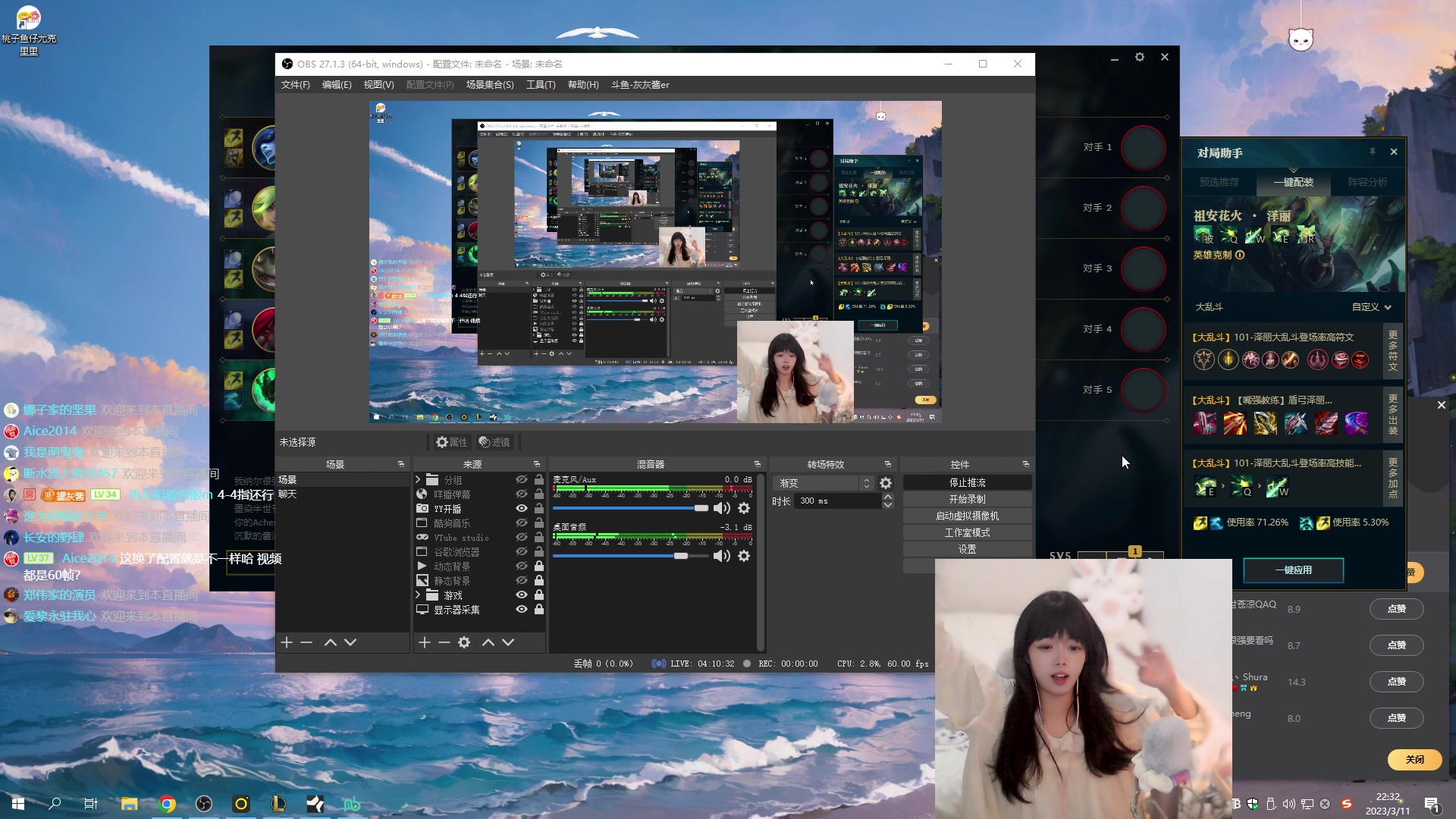Open 编辑(E) menu in OBS

[337, 85]
